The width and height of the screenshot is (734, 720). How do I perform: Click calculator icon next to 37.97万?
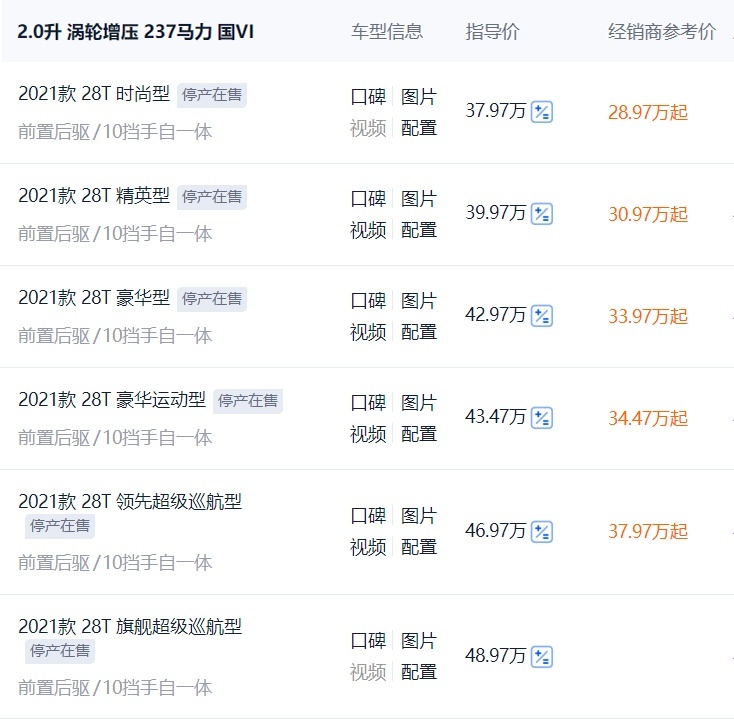point(542,111)
